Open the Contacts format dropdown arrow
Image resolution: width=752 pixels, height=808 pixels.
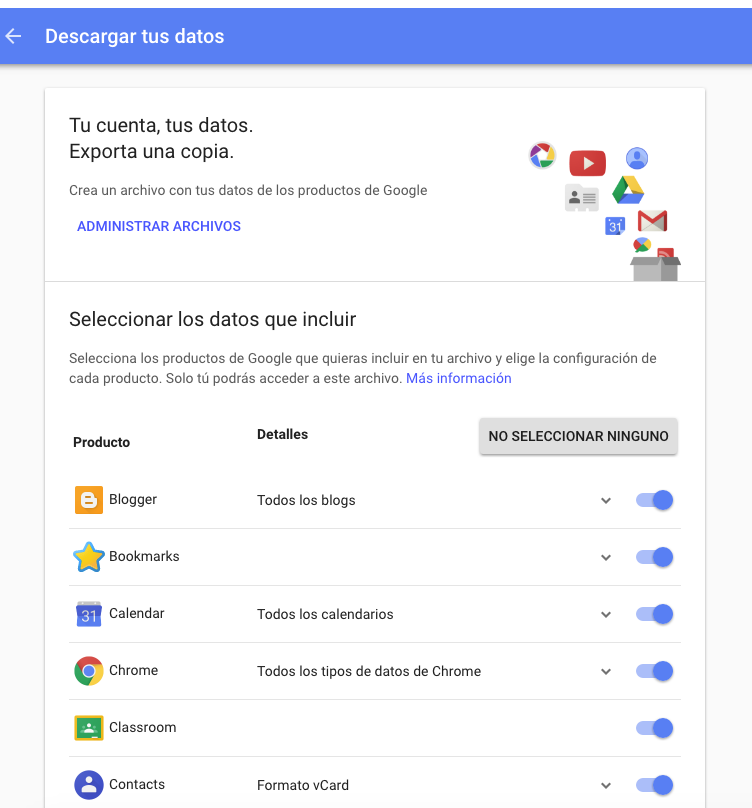[x=606, y=785]
